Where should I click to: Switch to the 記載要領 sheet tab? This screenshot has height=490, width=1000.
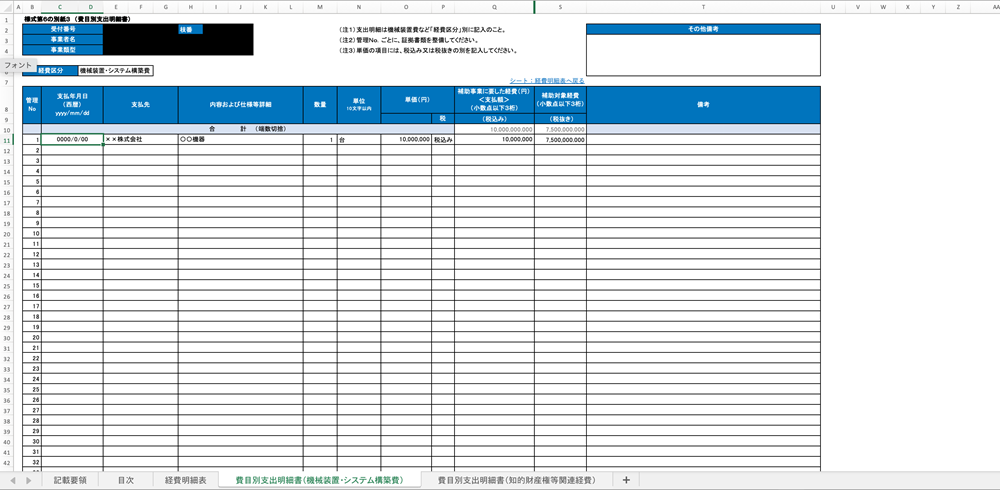pos(70,481)
